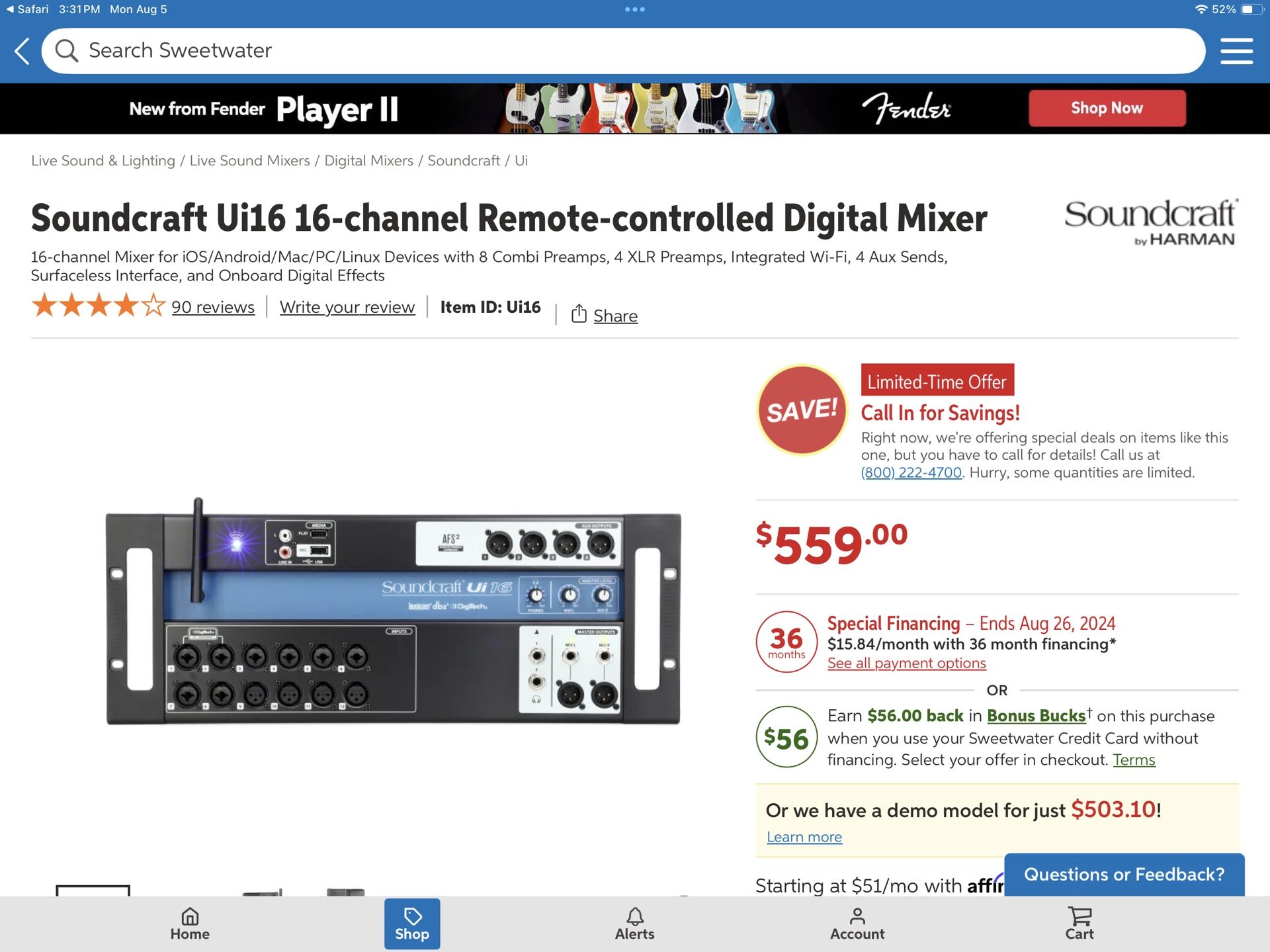Click the search magnifier icon
The image size is (1270, 952).
(x=66, y=50)
